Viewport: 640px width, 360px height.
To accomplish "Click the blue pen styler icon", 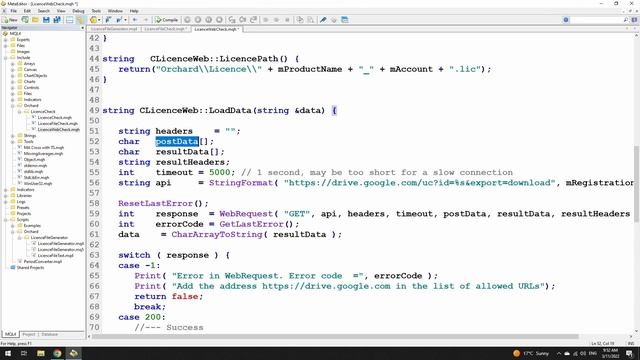I will pos(323,20).
